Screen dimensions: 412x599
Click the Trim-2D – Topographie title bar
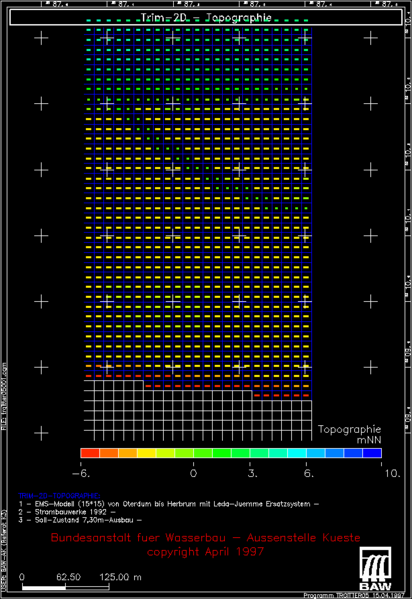pos(206,18)
